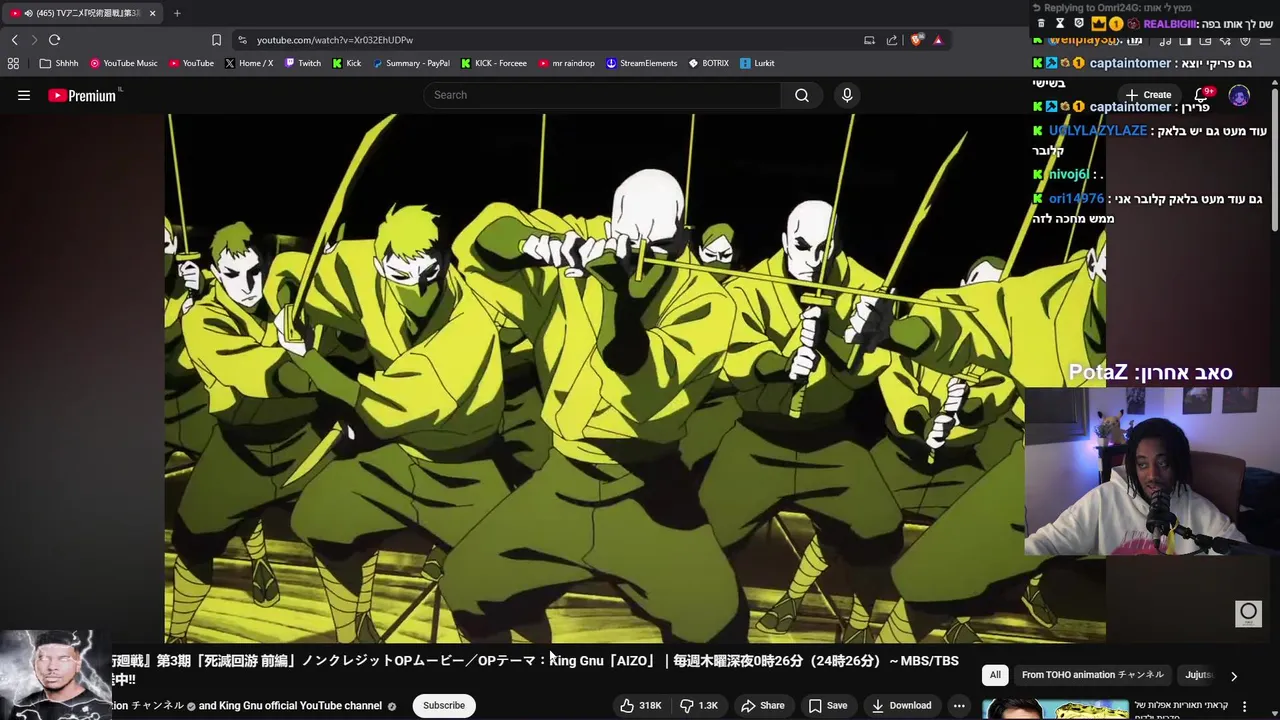Open the new tab plus button
The image size is (1280, 720).
pyautogui.click(x=177, y=13)
